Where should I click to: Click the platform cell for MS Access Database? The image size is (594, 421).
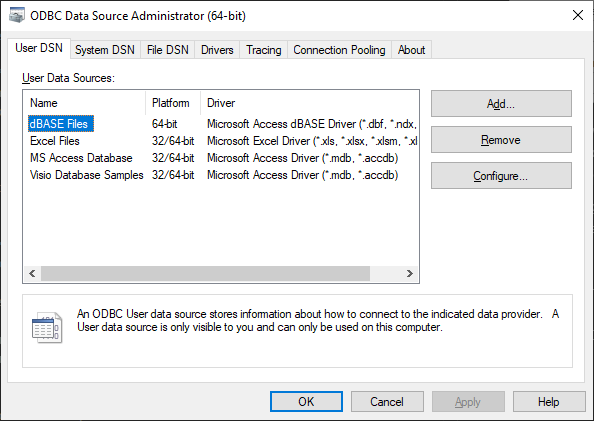pyautogui.click(x=173, y=158)
